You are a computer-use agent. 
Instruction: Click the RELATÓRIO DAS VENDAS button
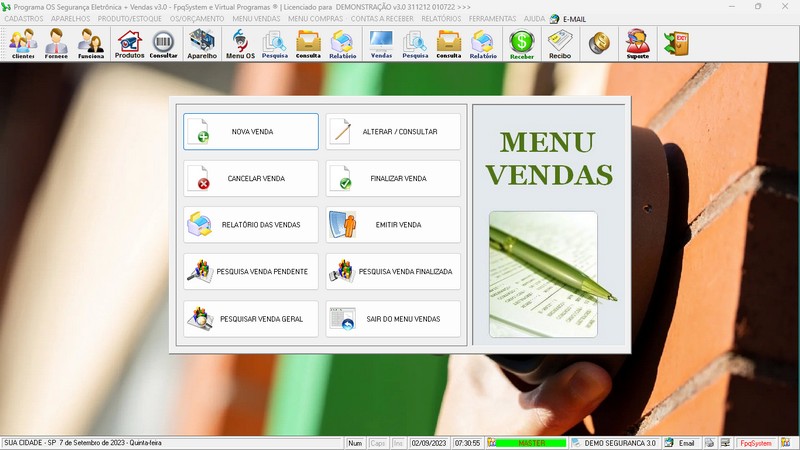pos(251,224)
